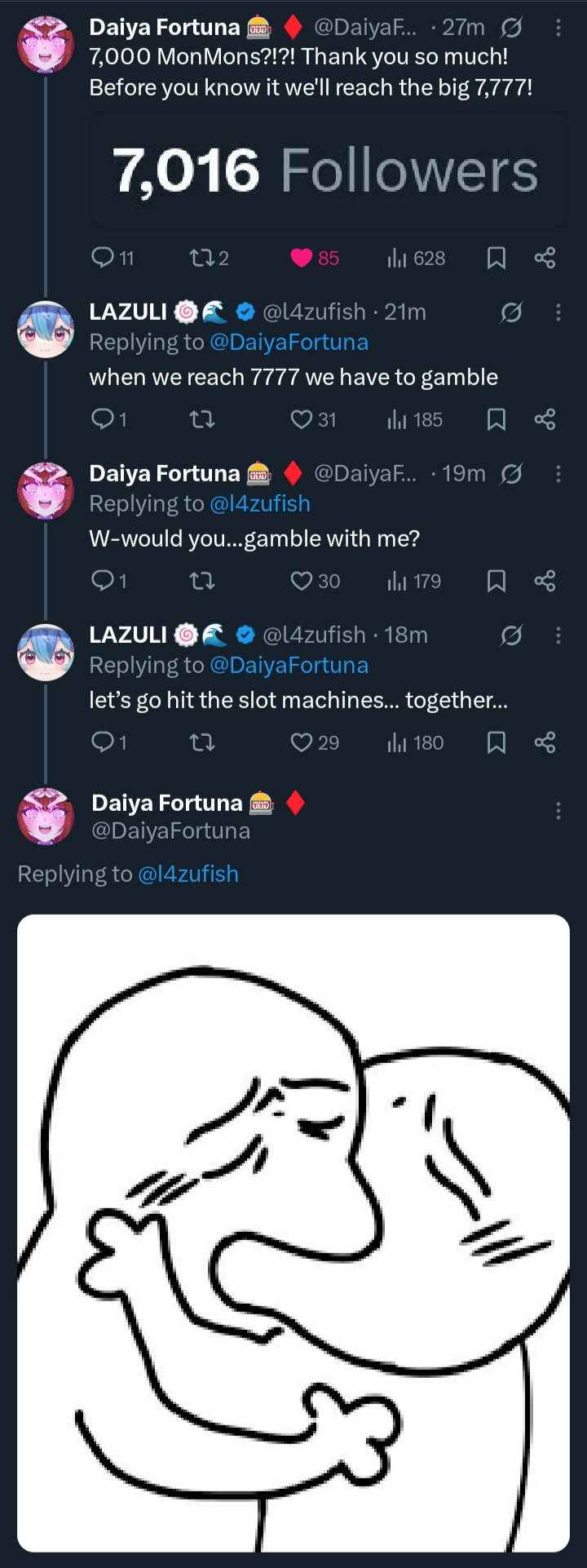Open @DaiyaFortuna mention link in LAZULI's 21m reply
The height and width of the screenshot is (1568, 587).
(289, 343)
